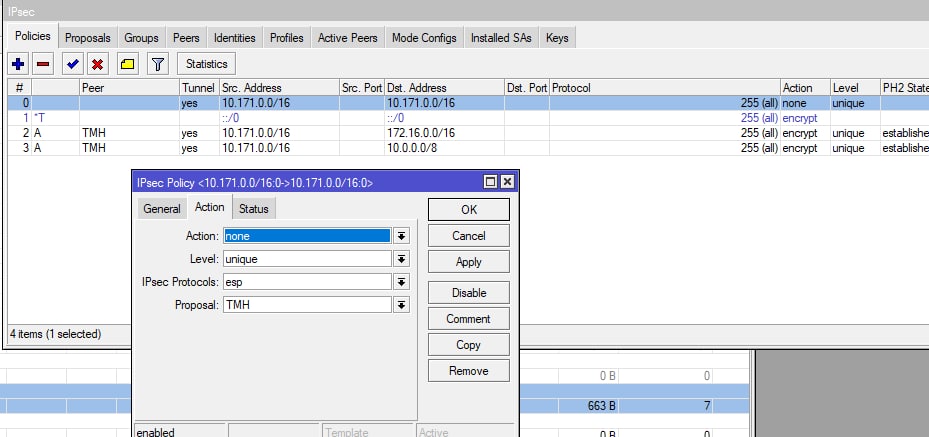Open the Mode Configs tab
The width and height of the screenshot is (929, 437).
coord(424,38)
